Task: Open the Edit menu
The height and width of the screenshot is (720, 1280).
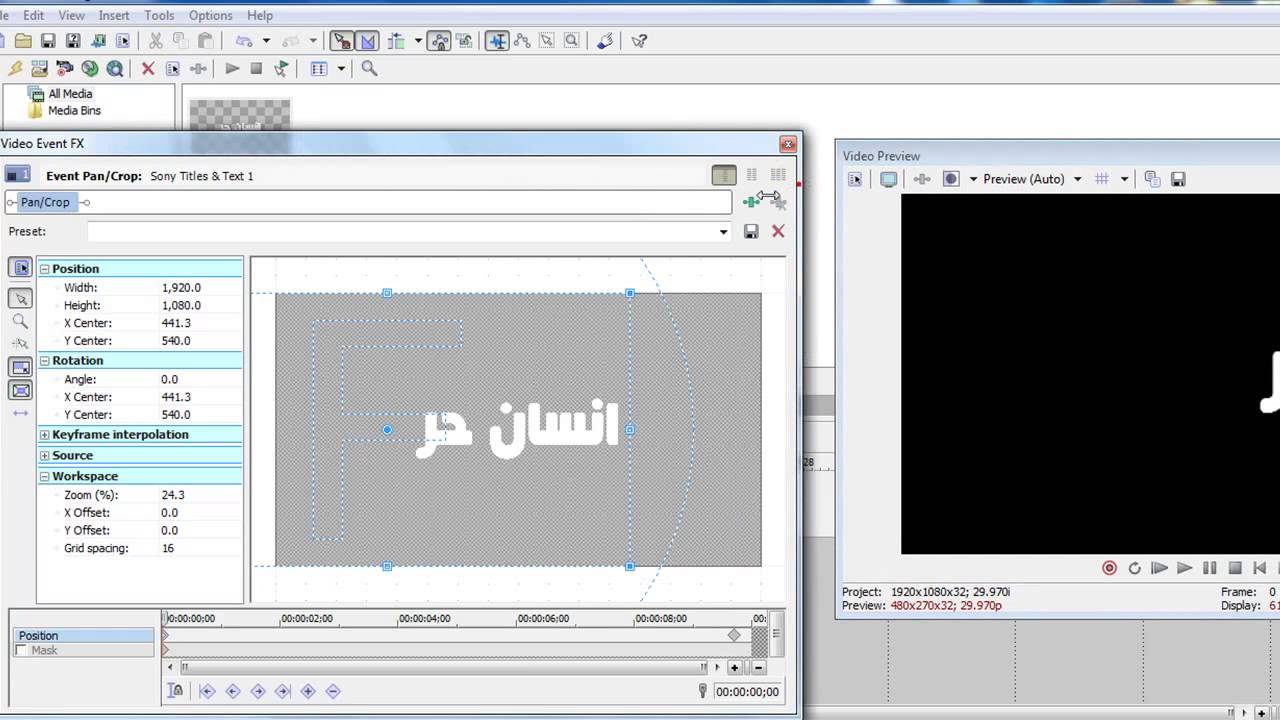Action: [33, 15]
